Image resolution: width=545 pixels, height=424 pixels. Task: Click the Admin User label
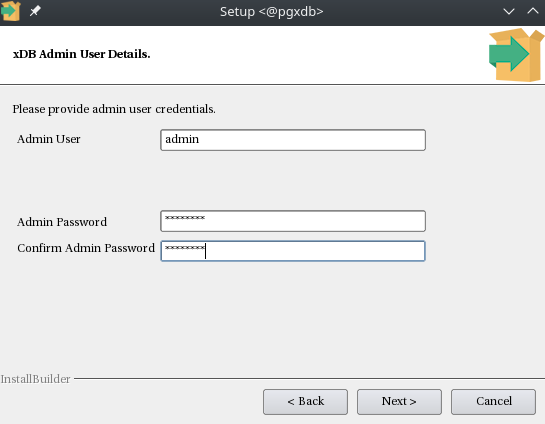(x=49, y=139)
